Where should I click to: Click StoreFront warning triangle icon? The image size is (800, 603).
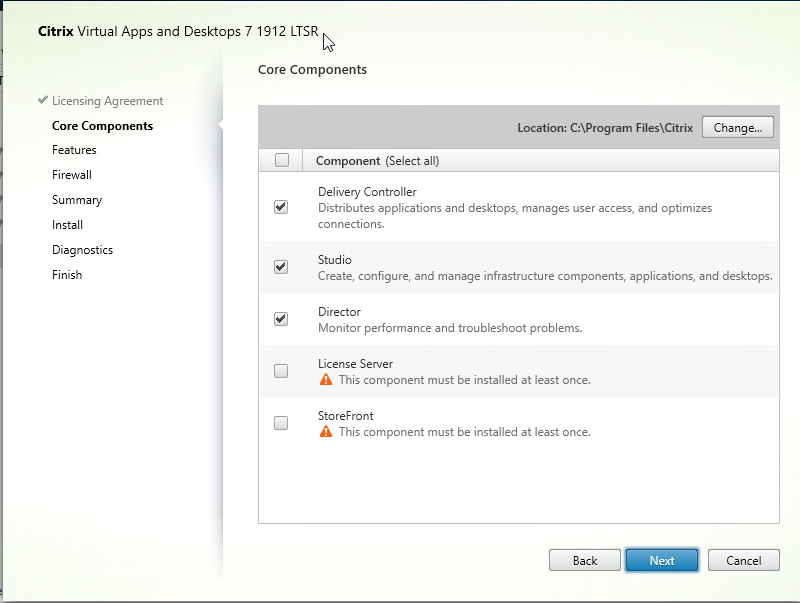326,432
